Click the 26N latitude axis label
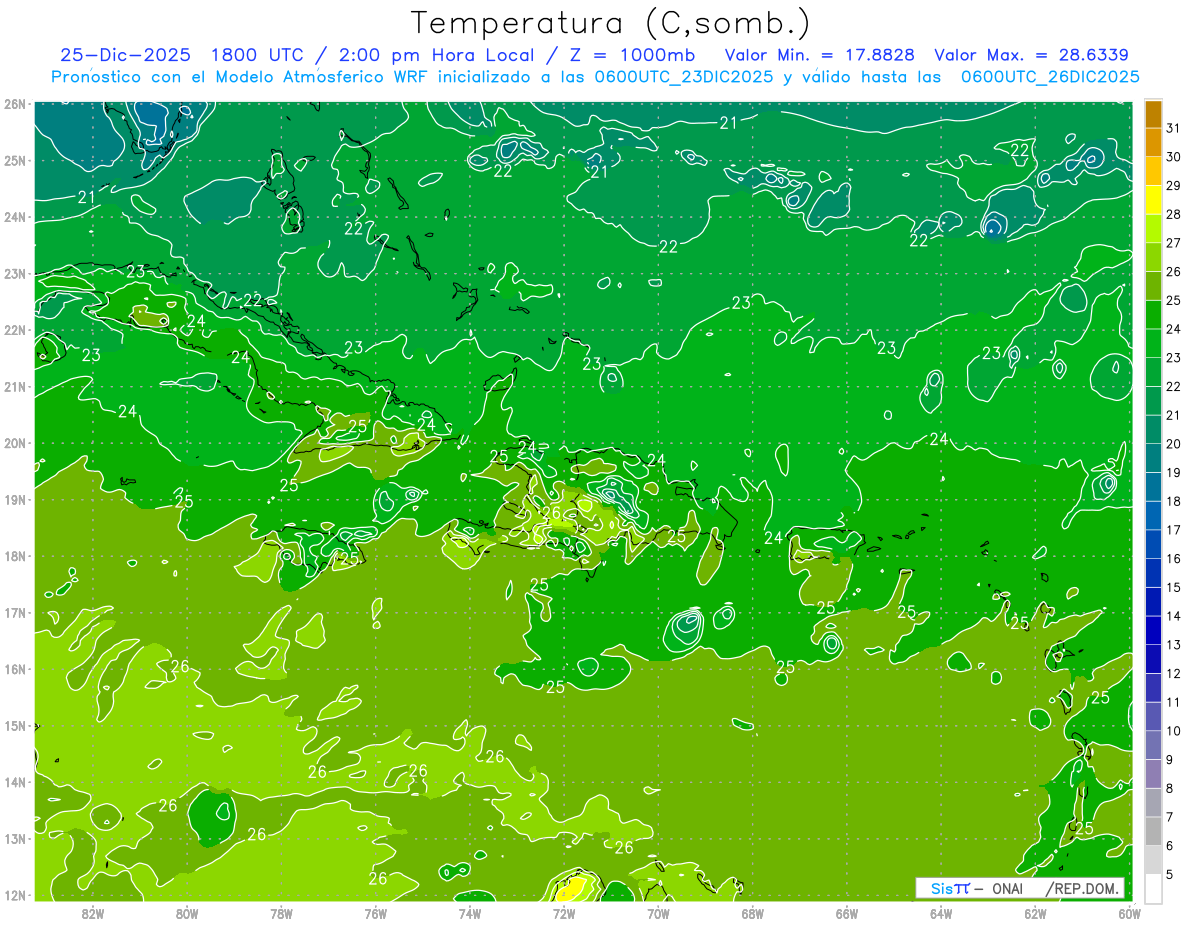Screen dimensions: 1200x927 coord(15,104)
